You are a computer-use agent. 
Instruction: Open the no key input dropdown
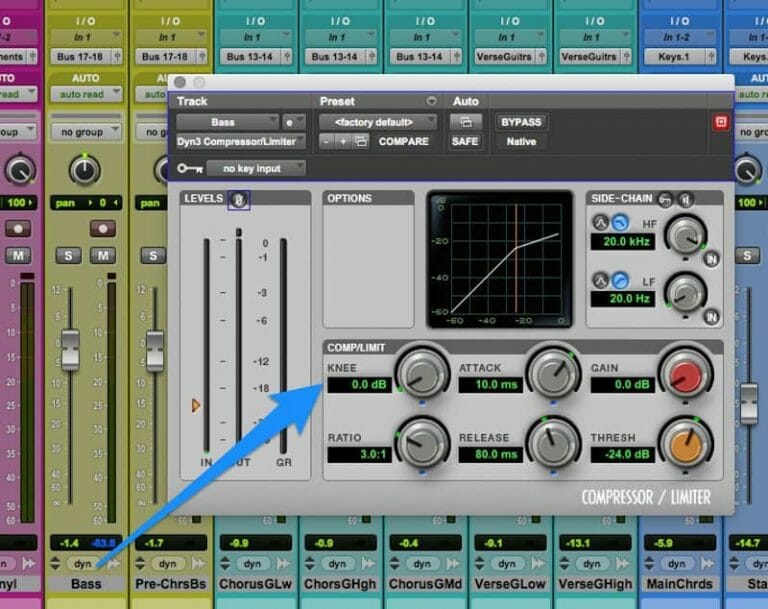point(256,169)
